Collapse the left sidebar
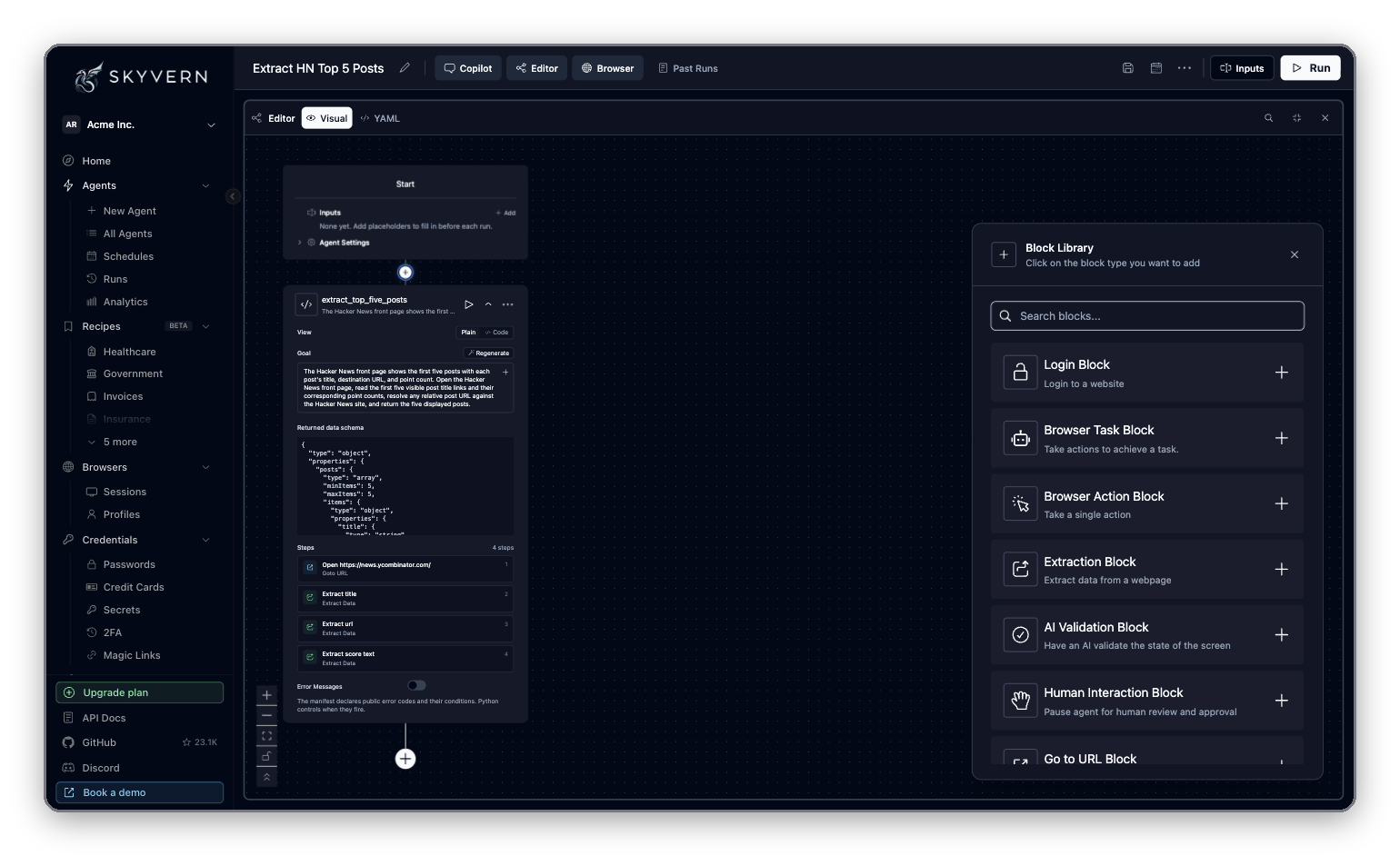Image resolution: width=1400 pixels, height=856 pixels. click(233, 196)
